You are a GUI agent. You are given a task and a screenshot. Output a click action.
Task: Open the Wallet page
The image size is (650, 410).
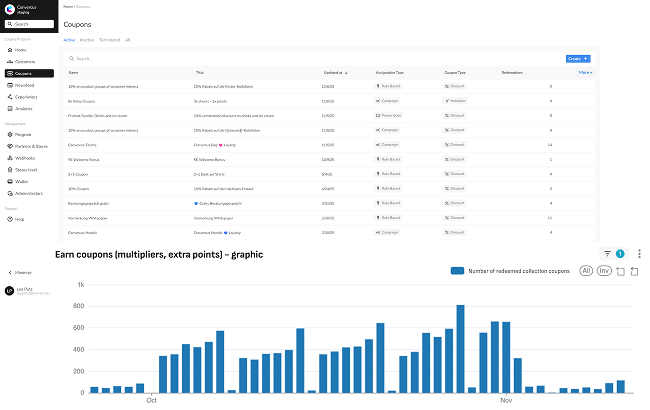pos(21,182)
